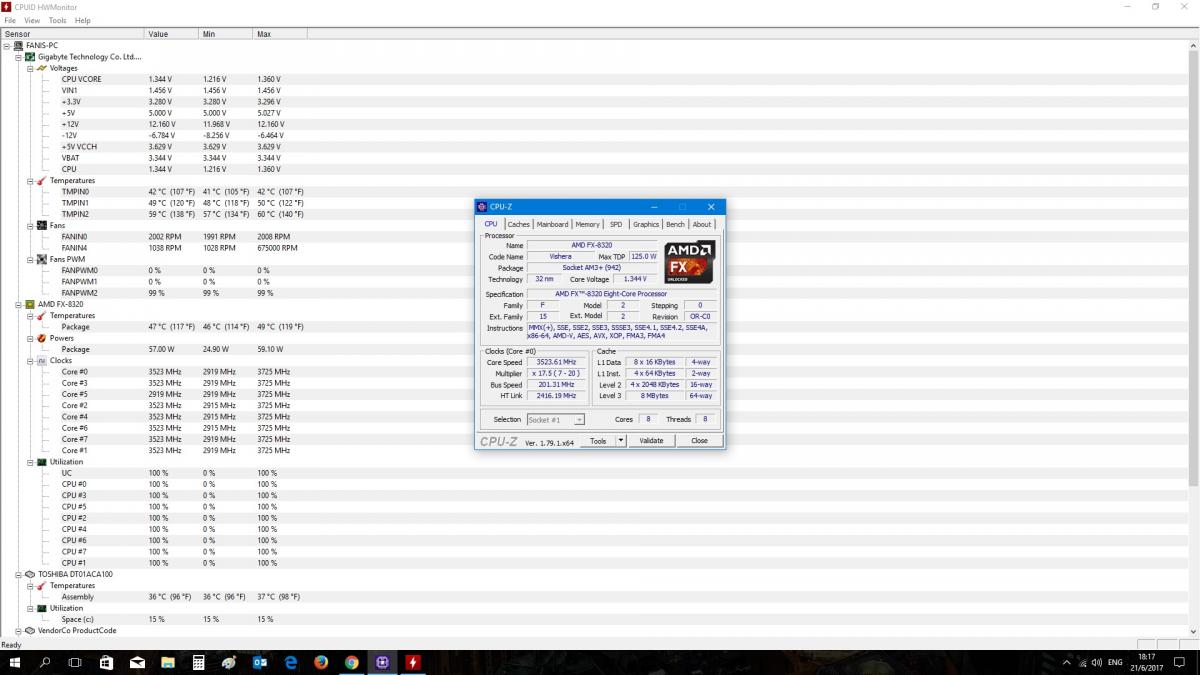1200x675 pixels.
Task: Click the Utilization icon under TOSHIBA DT01ACA100
Action: 41,608
